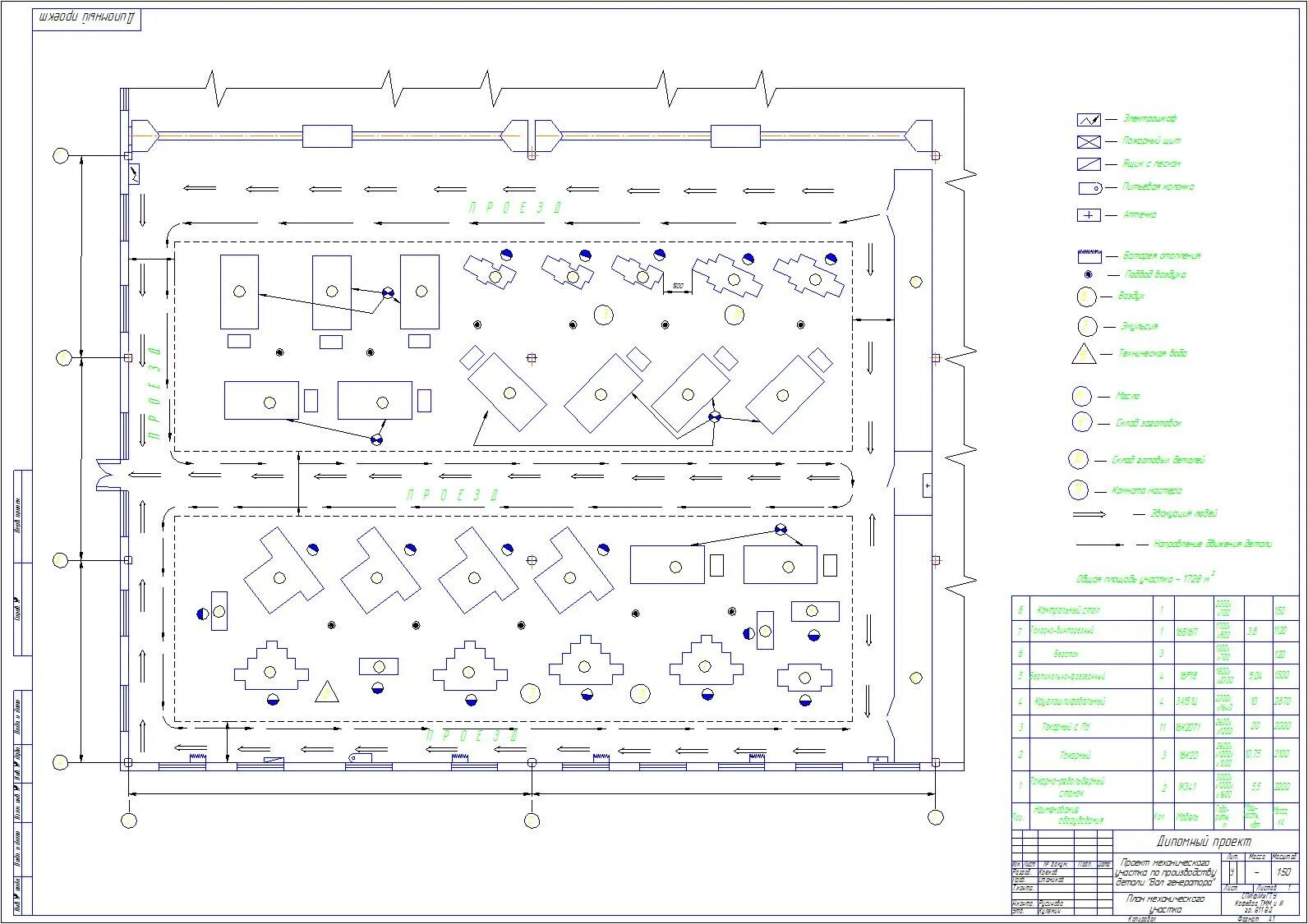Viewport: 1308px width, 924px height.
Task: Click the Дипомный проект title in title block
Action: [x=1204, y=842]
